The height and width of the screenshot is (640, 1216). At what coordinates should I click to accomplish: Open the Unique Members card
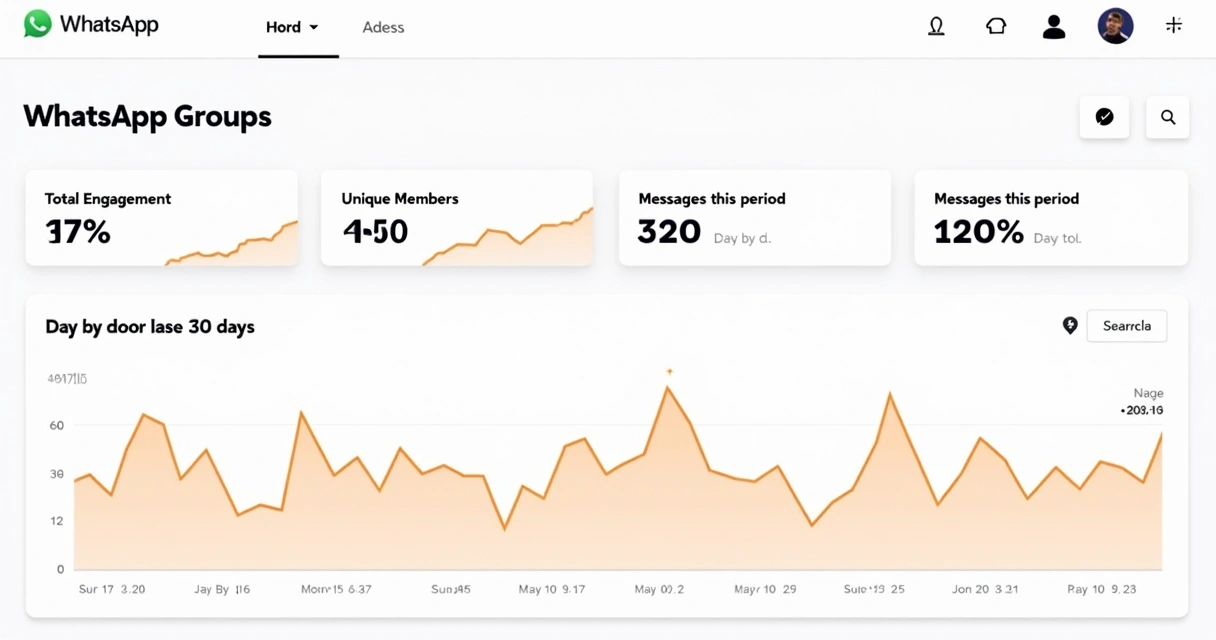pos(457,218)
